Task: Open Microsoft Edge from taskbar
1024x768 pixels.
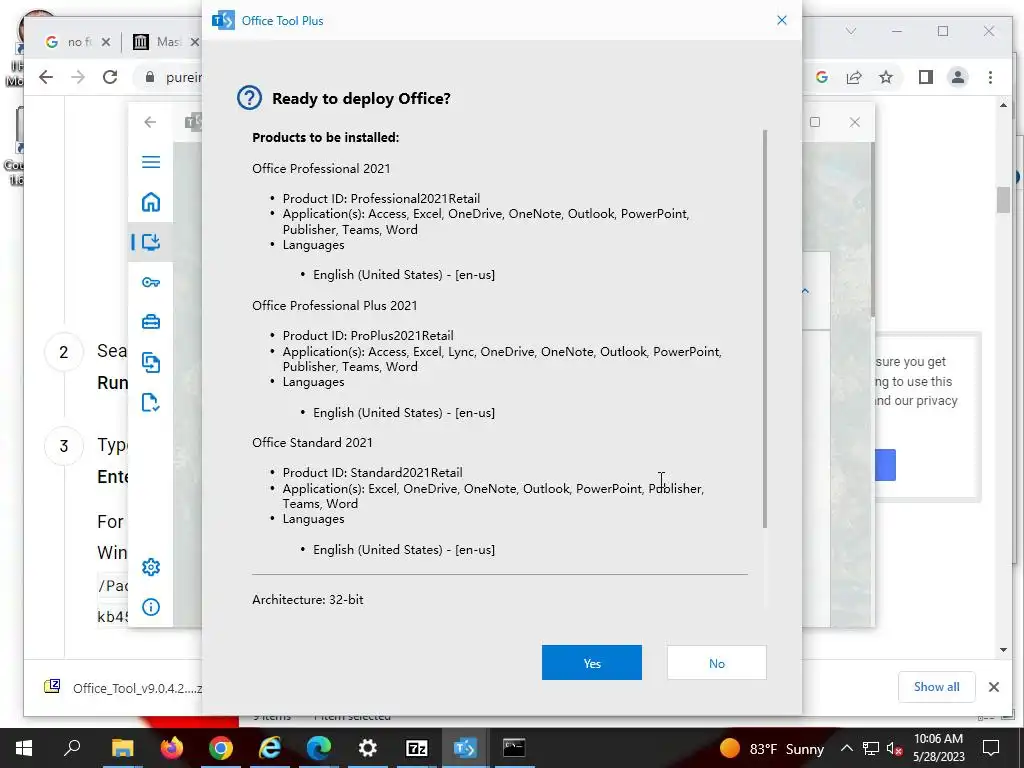Action: coord(319,748)
